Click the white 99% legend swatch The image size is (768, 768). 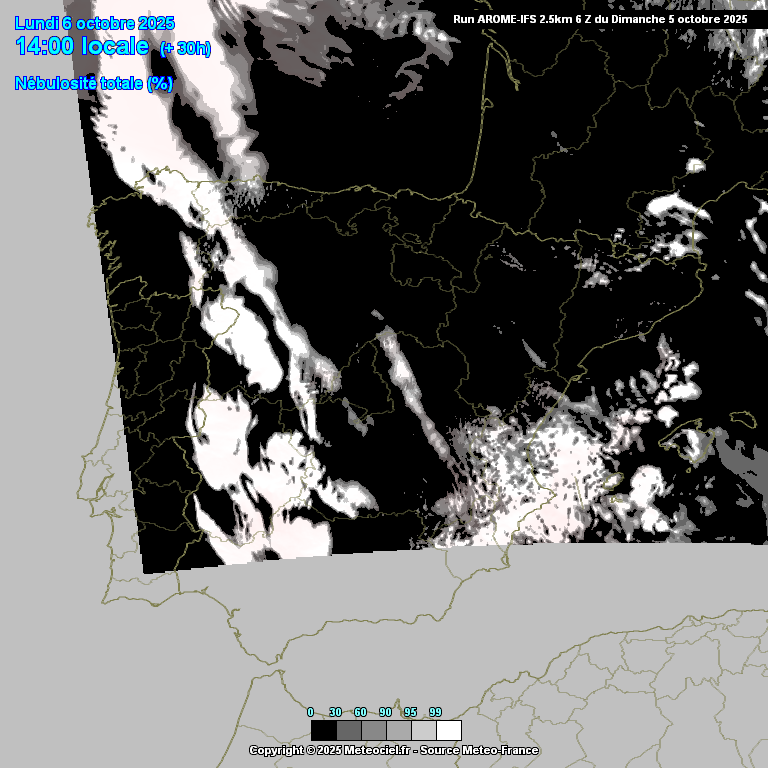coord(448,730)
